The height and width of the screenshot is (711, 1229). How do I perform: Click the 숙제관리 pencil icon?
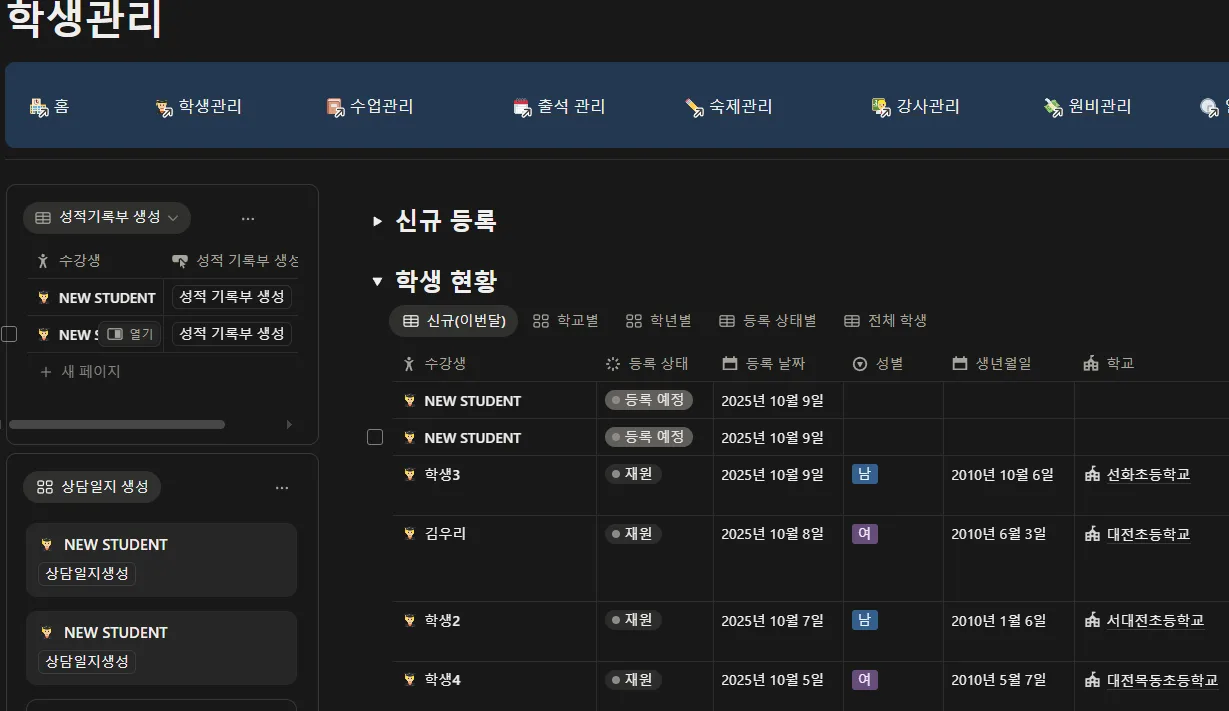[694, 107]
